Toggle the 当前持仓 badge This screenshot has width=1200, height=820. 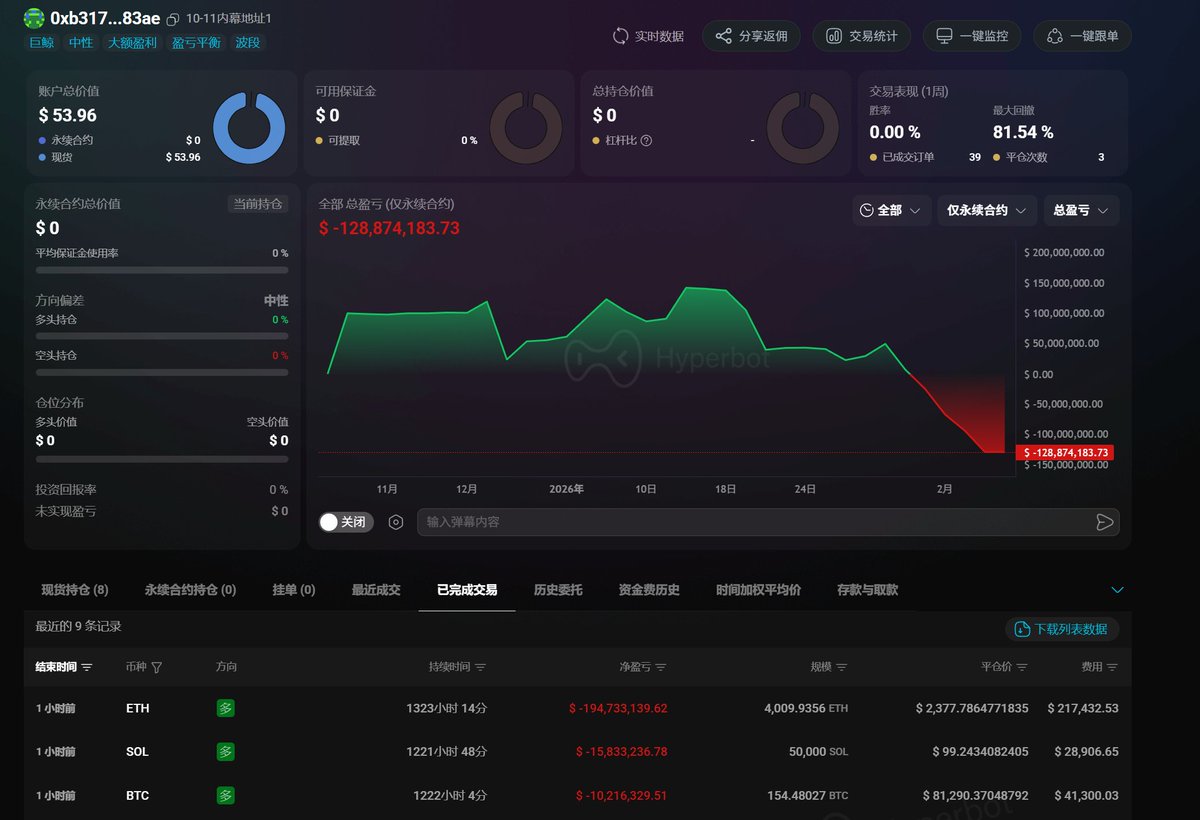(x=258, y=204)
